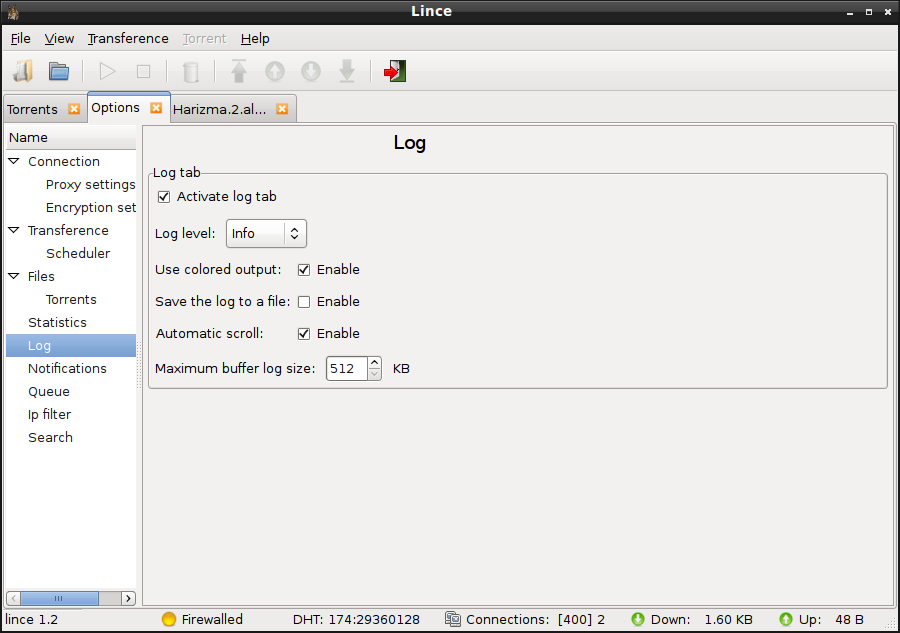Viewport: 900px width, 633px height.
Task: Click the yellow Firewalled status icon
Action: 169,619
